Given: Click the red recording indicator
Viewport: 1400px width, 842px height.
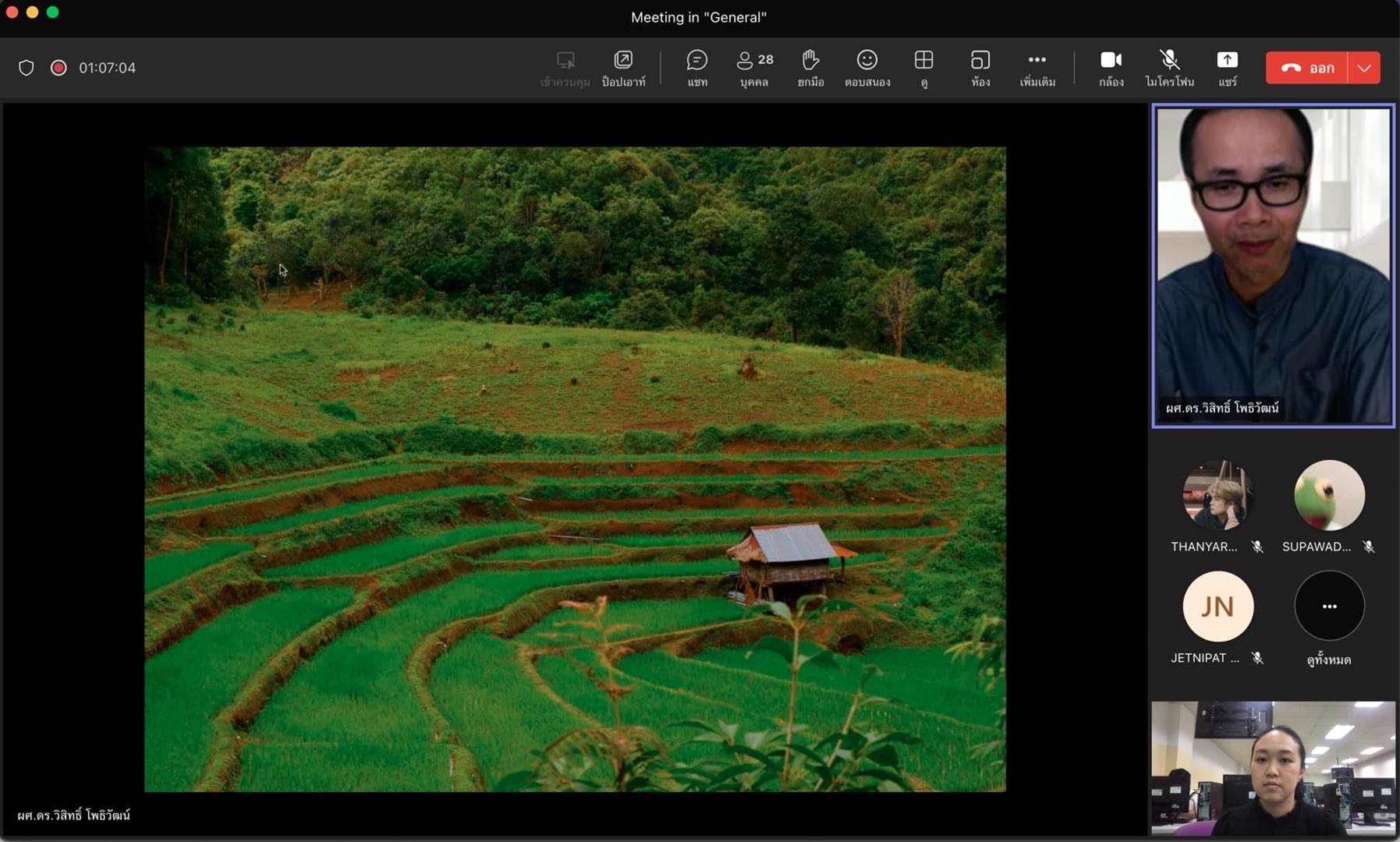Looking at the screenshot, I should click(x=58, y=68).
